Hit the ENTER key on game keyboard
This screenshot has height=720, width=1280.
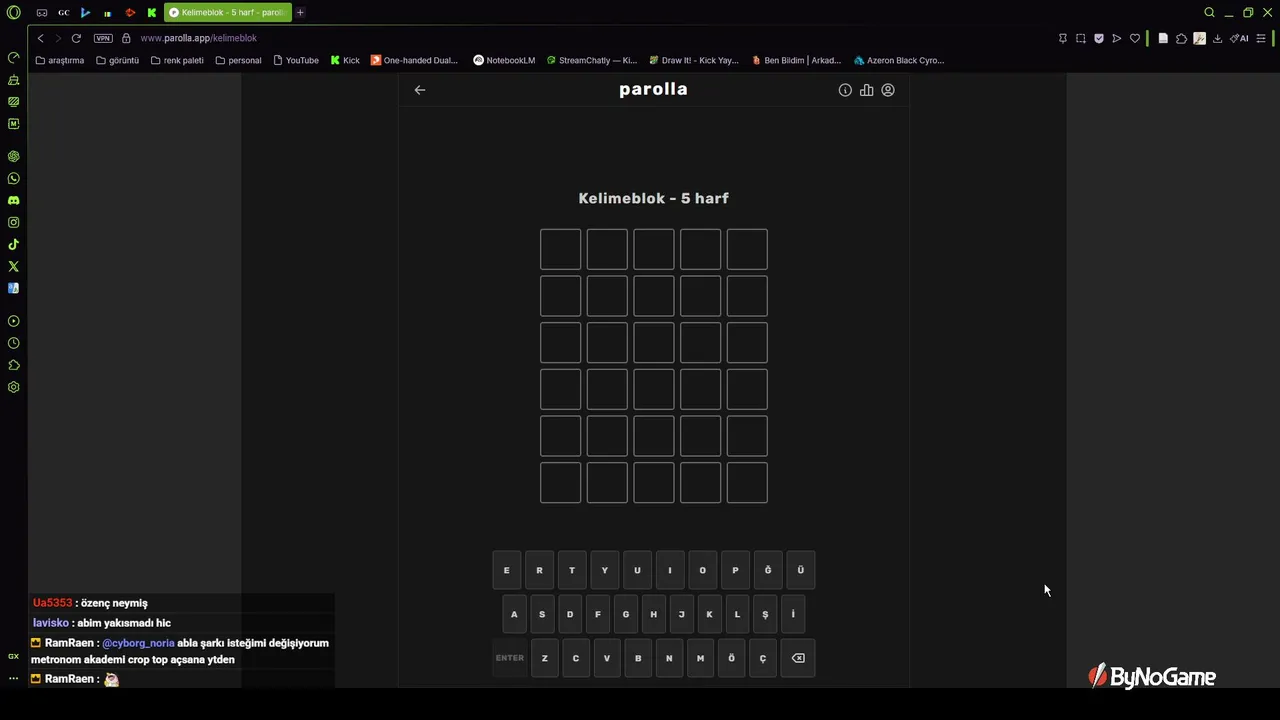click(x=510, y=658)
